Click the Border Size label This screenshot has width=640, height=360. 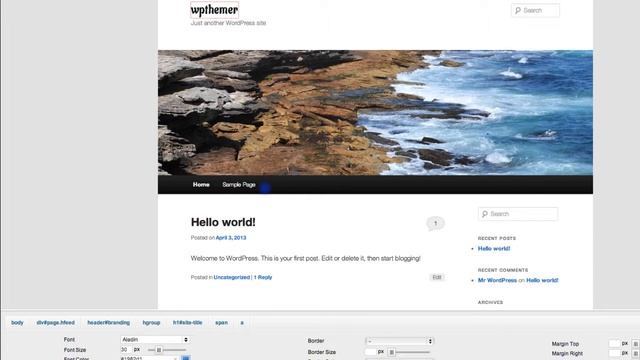click(322, 352)
